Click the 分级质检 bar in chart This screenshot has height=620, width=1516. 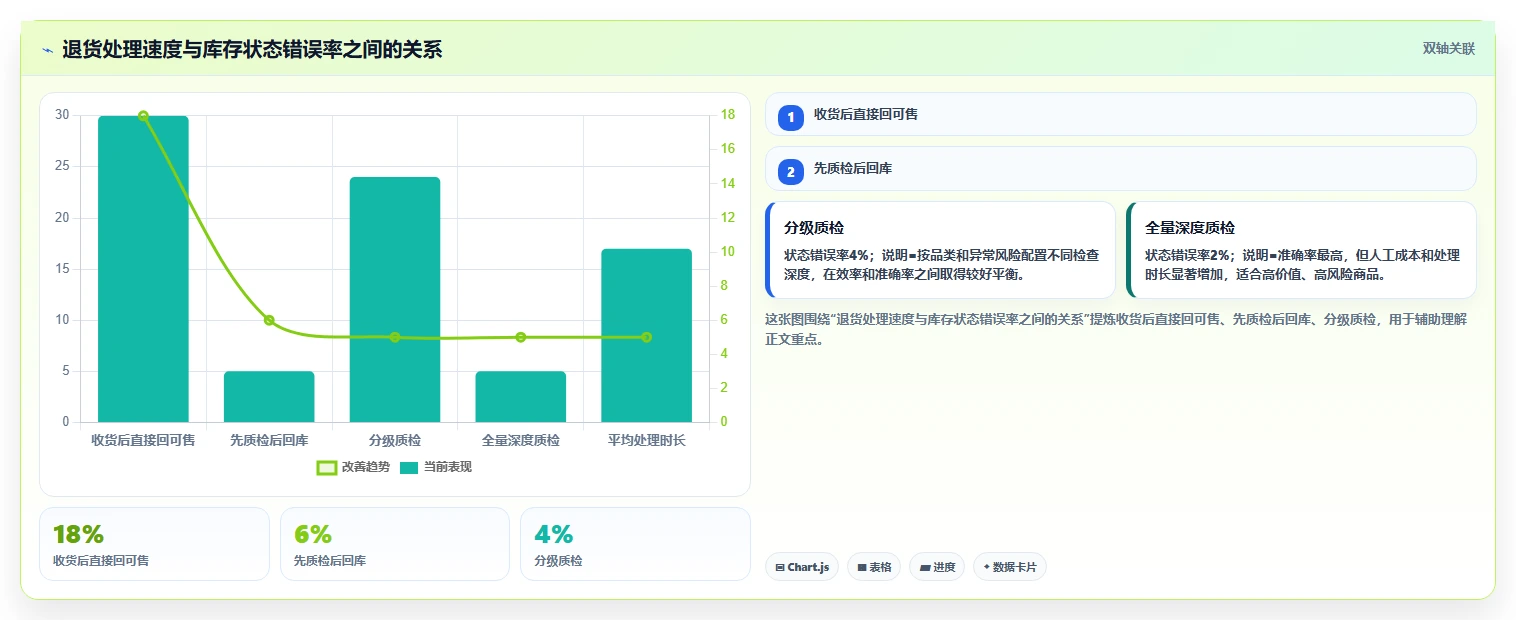pyautogui.click(x=395, y=299)
